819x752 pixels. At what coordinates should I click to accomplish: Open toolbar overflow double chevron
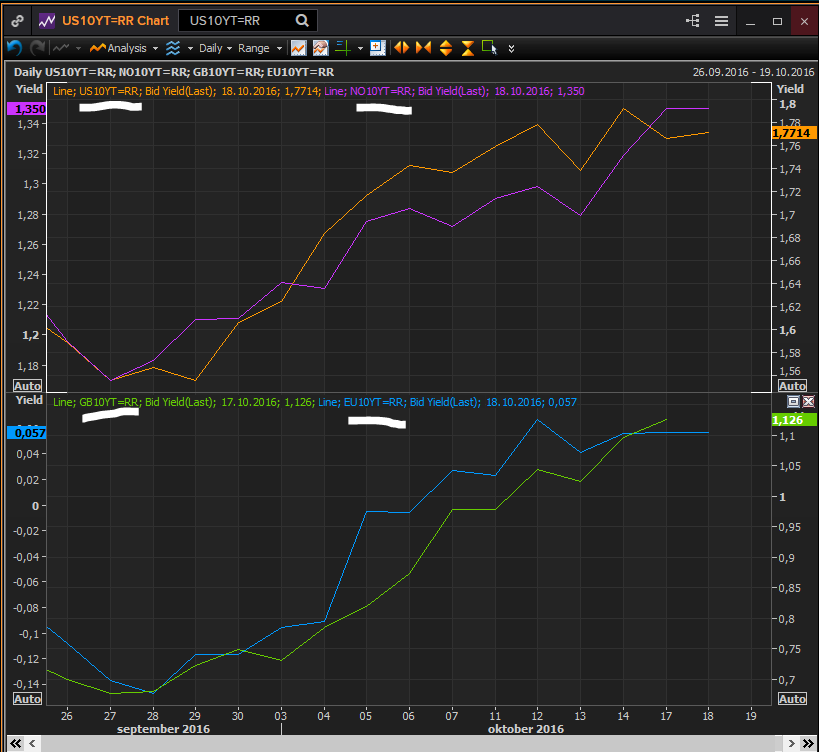click(x=511, y=49)
